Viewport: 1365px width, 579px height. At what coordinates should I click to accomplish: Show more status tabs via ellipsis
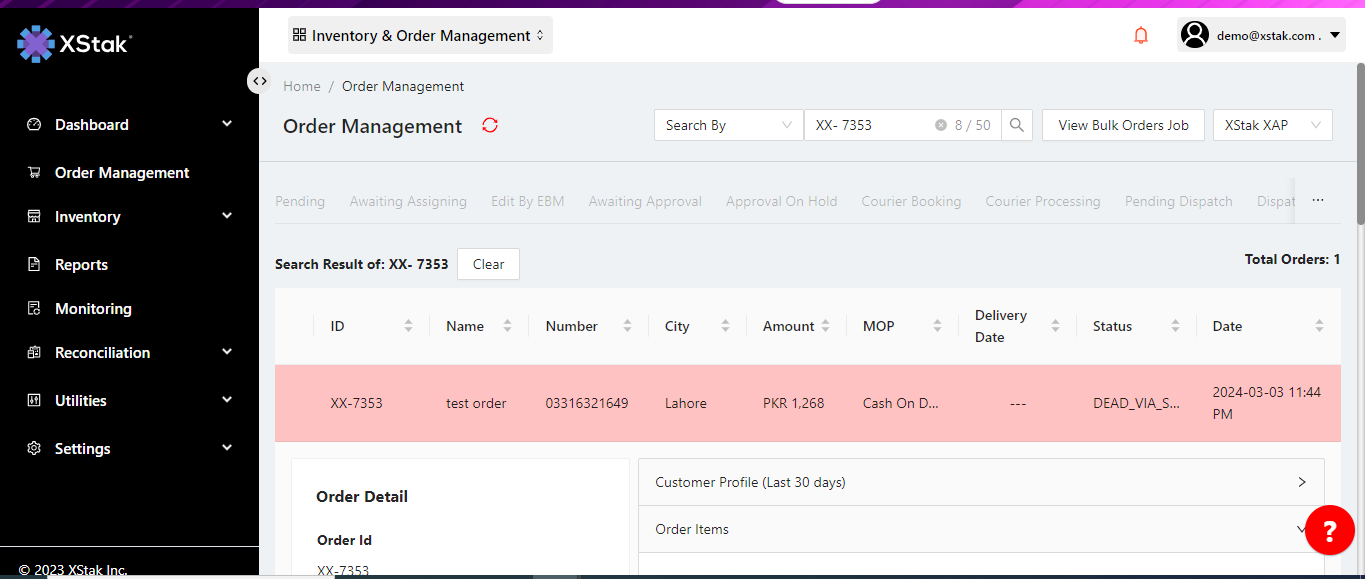[1317, 201]
